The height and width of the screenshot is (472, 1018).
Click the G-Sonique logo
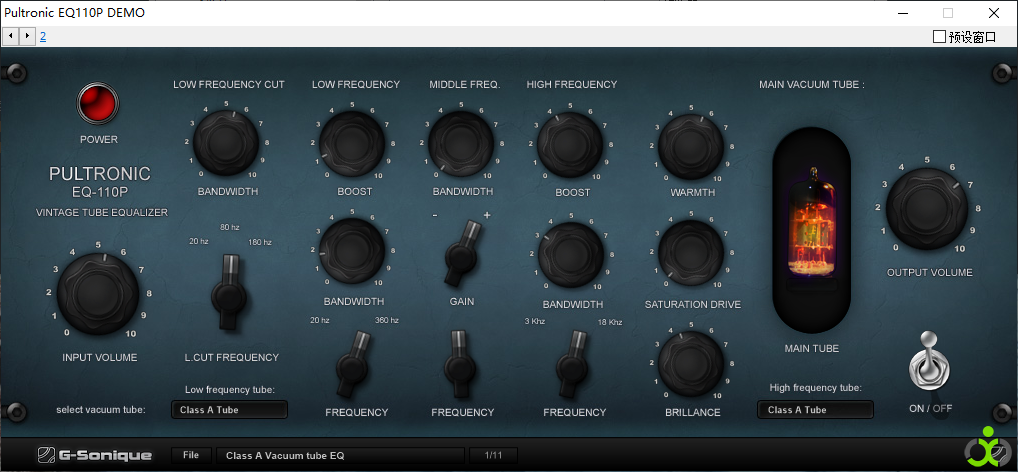[x=94, y=455]
